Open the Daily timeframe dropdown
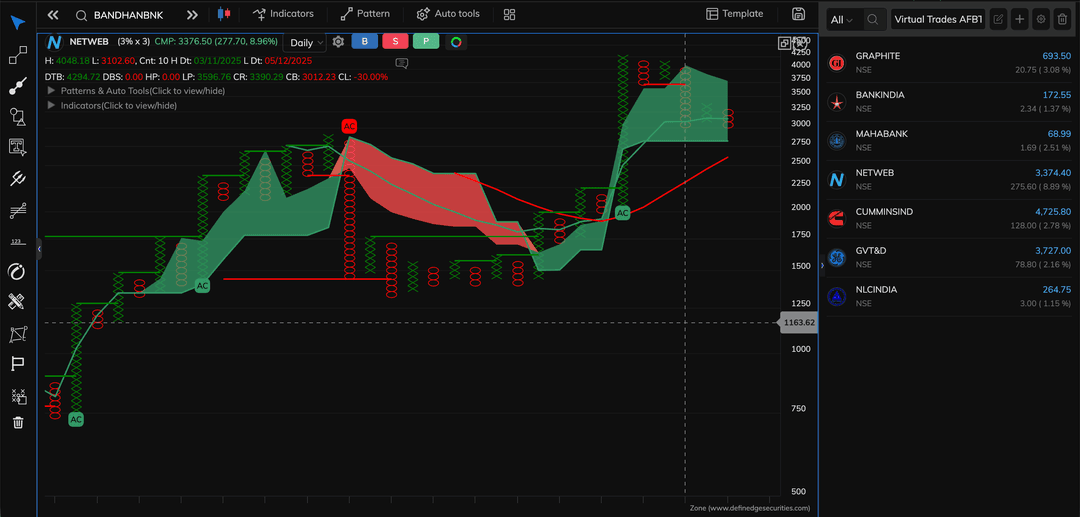The height and width of the screenshot is (517, 1080). [x=307, y=43]
